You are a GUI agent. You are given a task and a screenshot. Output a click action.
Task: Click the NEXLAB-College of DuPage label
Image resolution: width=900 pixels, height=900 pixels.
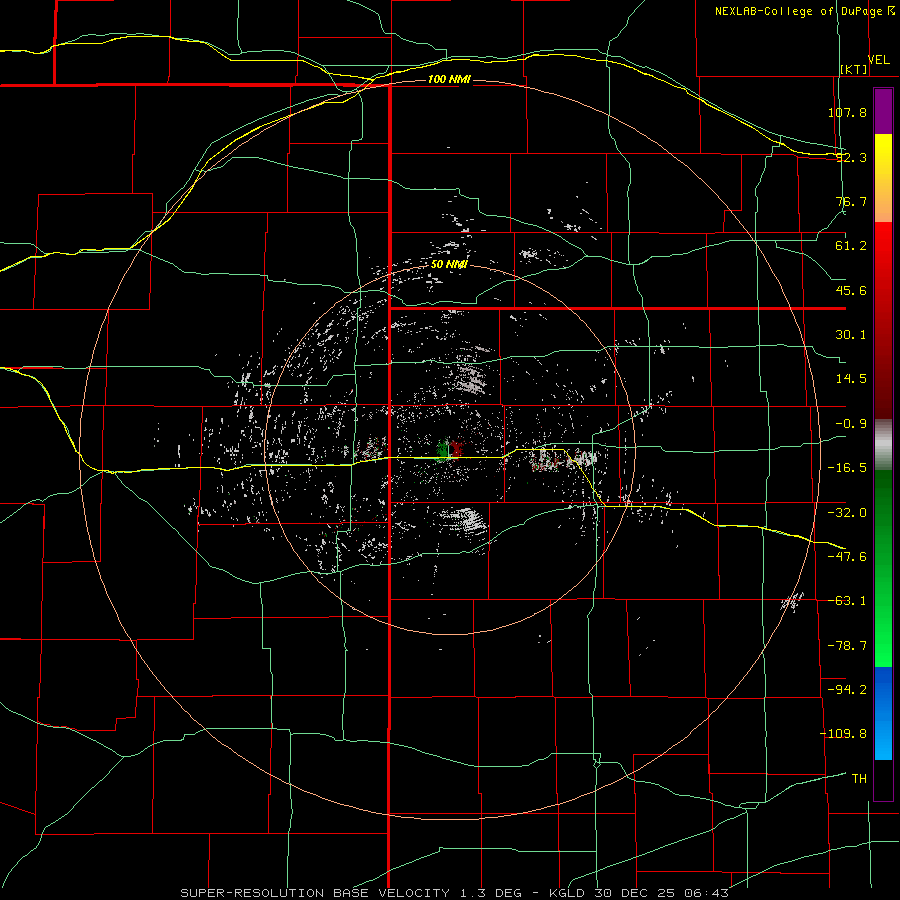point(805,11)
